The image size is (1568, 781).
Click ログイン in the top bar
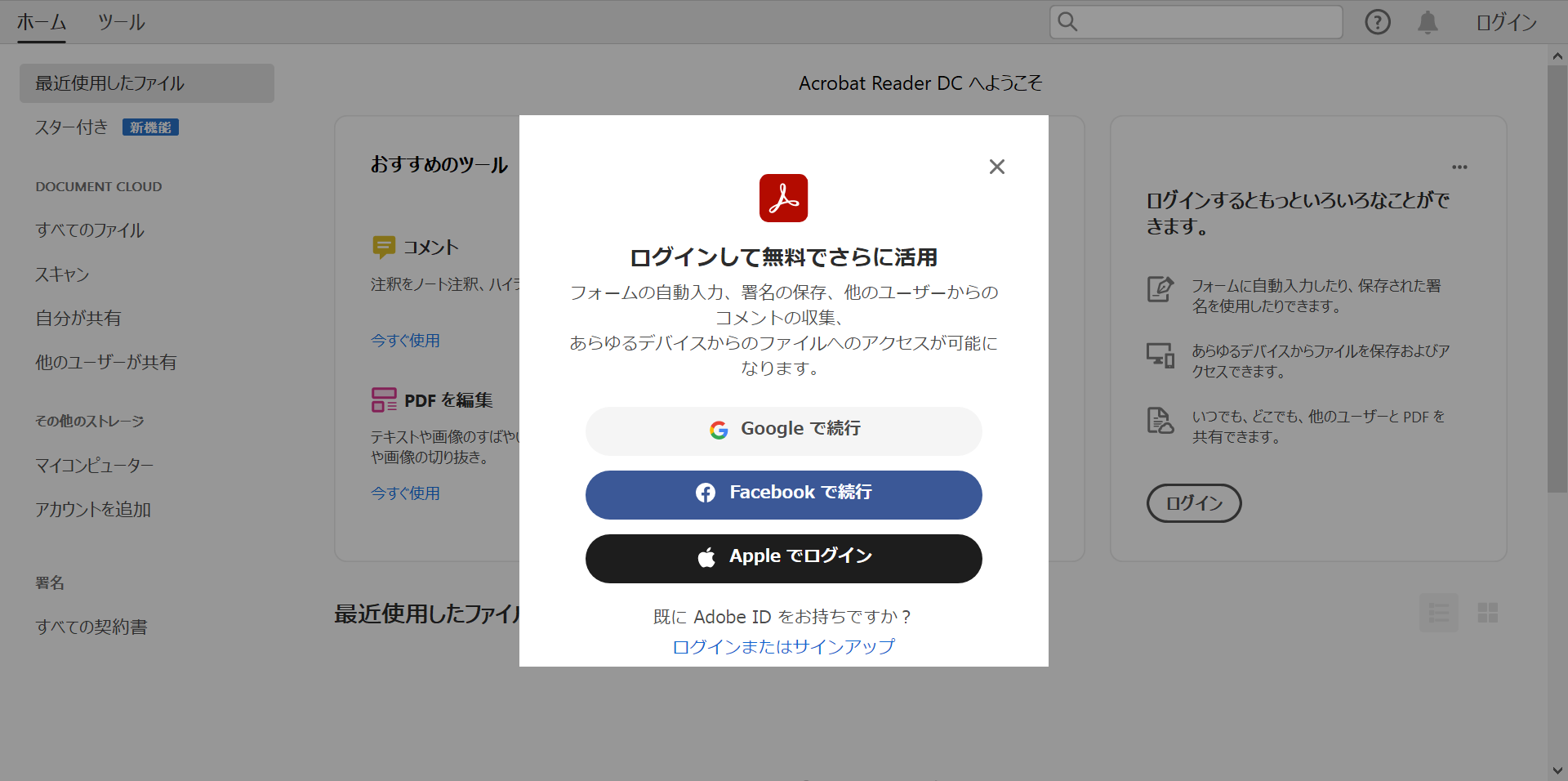pyautogui.click(x=1506, y=22)
